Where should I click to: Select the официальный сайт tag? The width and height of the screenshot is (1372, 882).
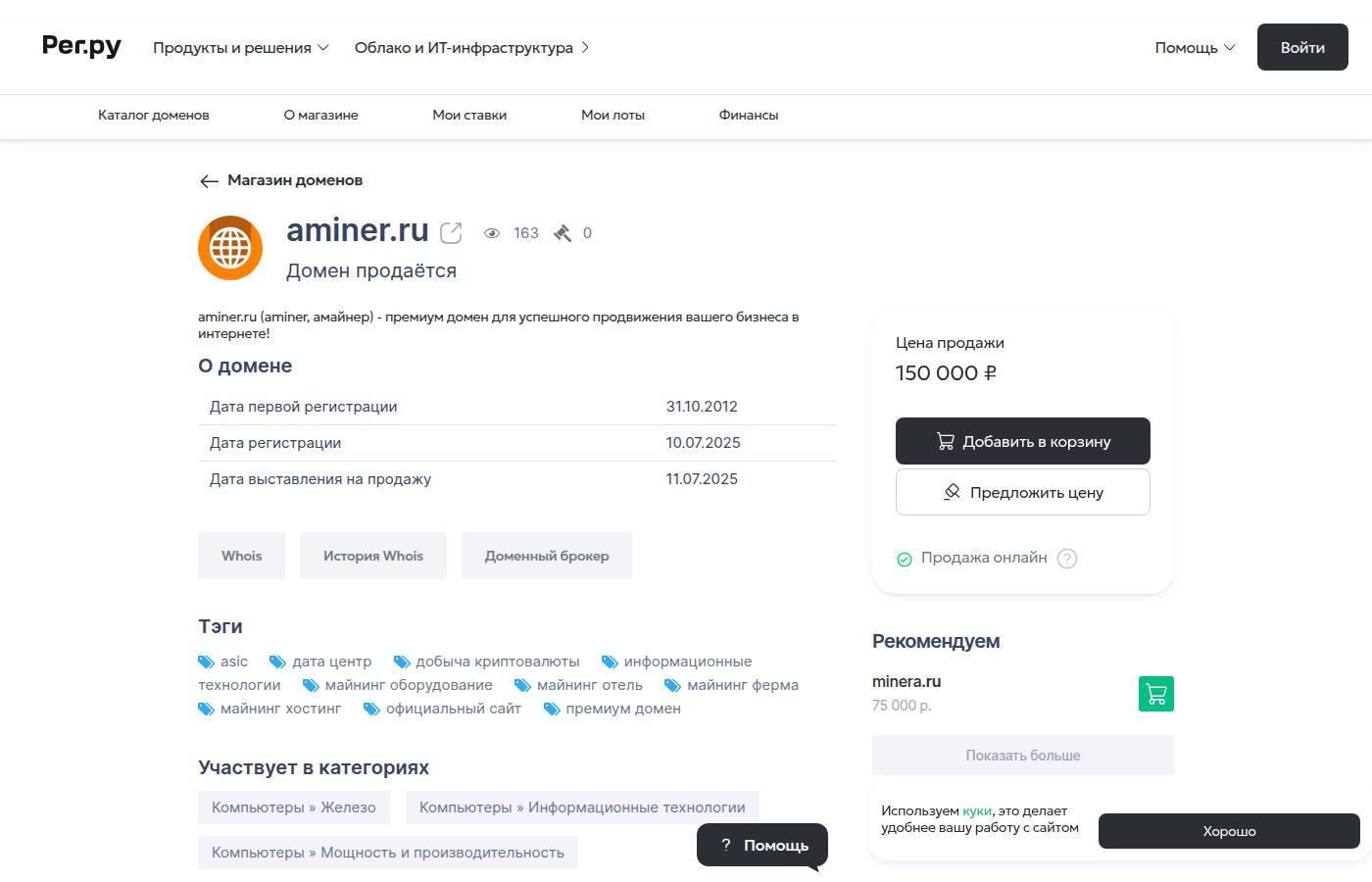[442, 709]
